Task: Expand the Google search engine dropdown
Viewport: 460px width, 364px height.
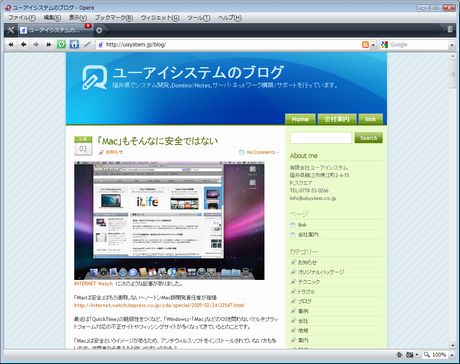Action: click(x=452, y=45)
